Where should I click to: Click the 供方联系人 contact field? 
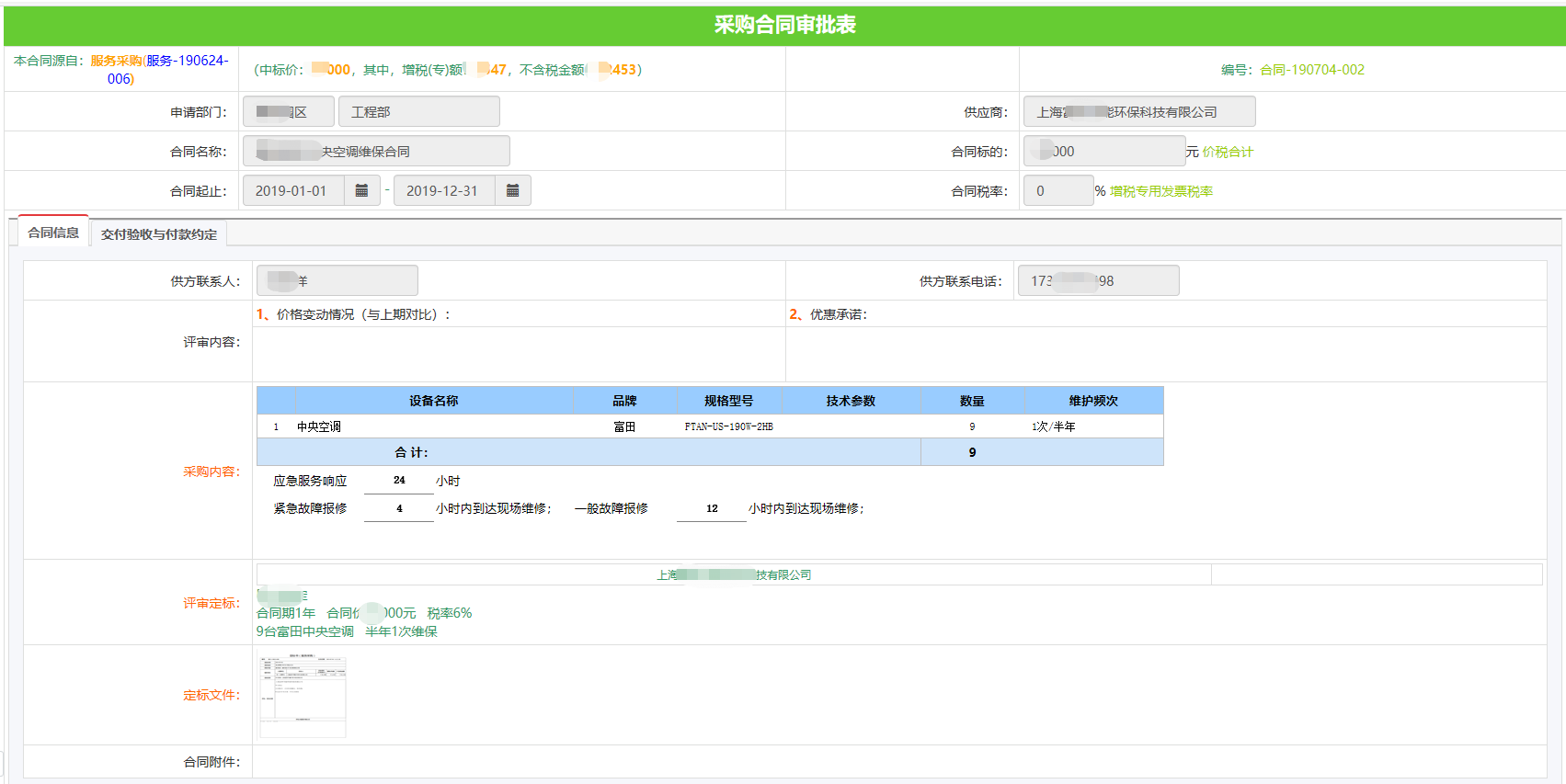coord(337,281)
